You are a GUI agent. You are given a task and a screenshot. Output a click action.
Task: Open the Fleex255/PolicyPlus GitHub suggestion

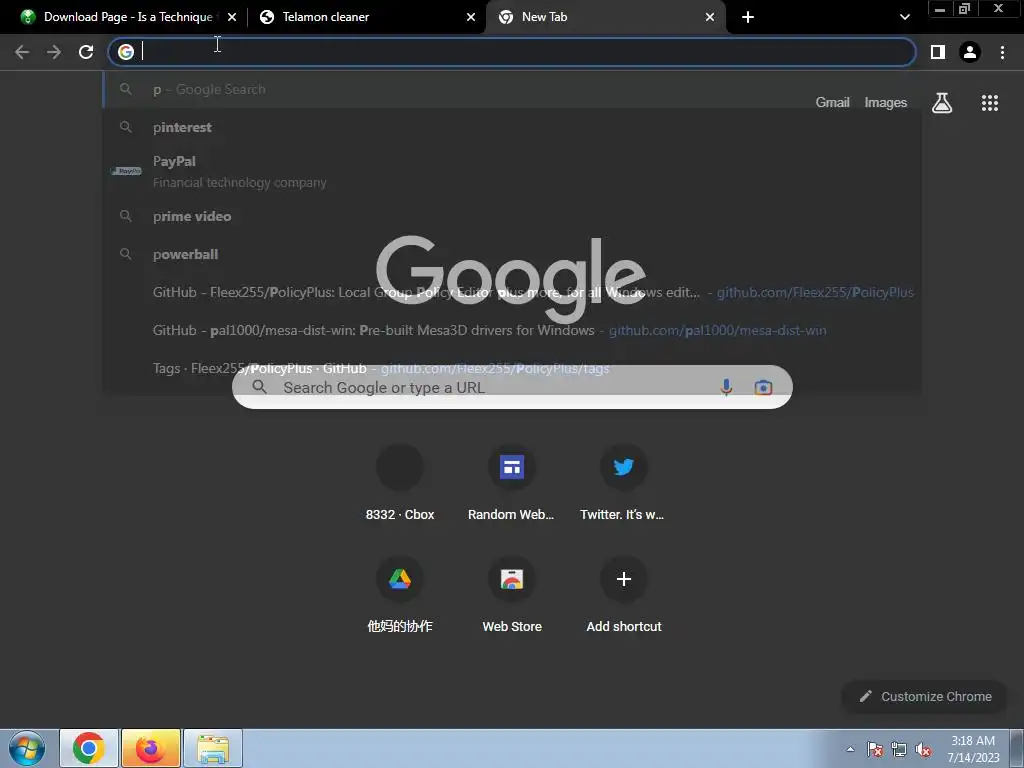512,292
